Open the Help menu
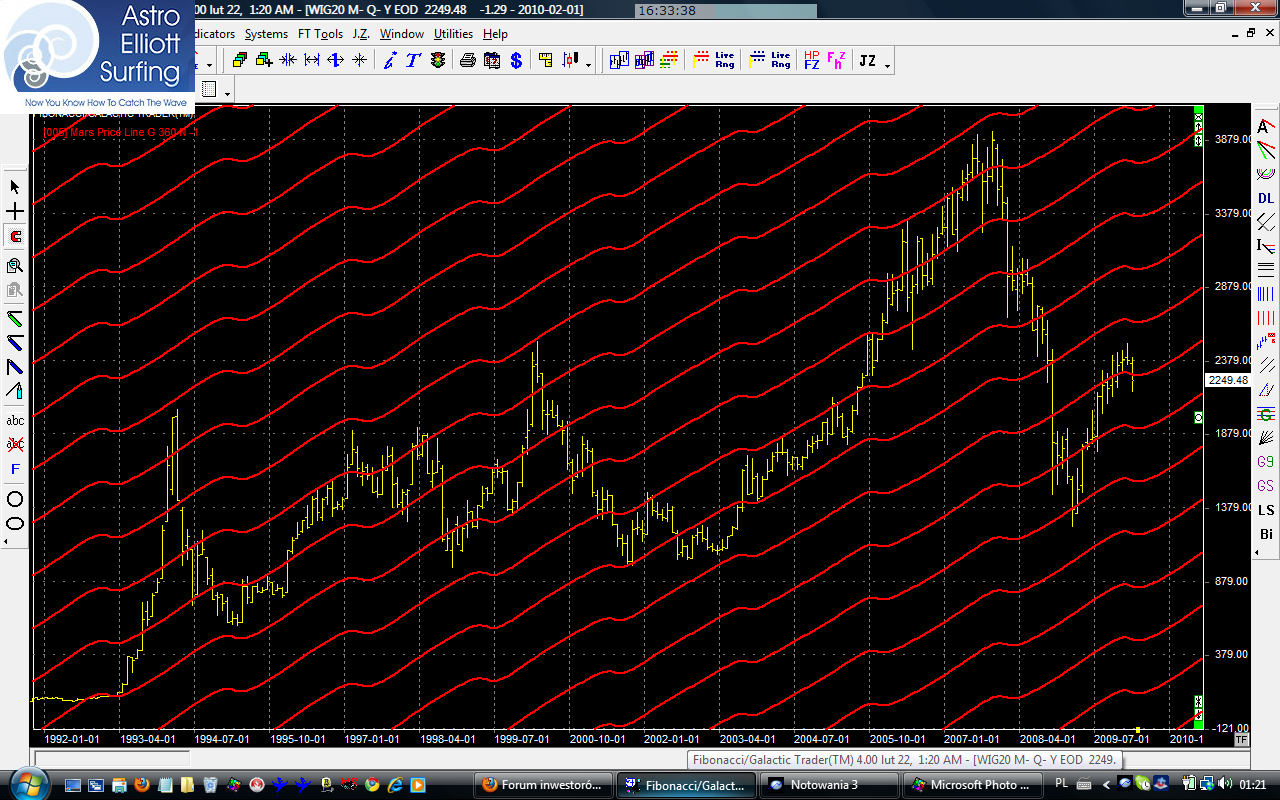Screen dimensions: 1280x800 click(495, 34)
